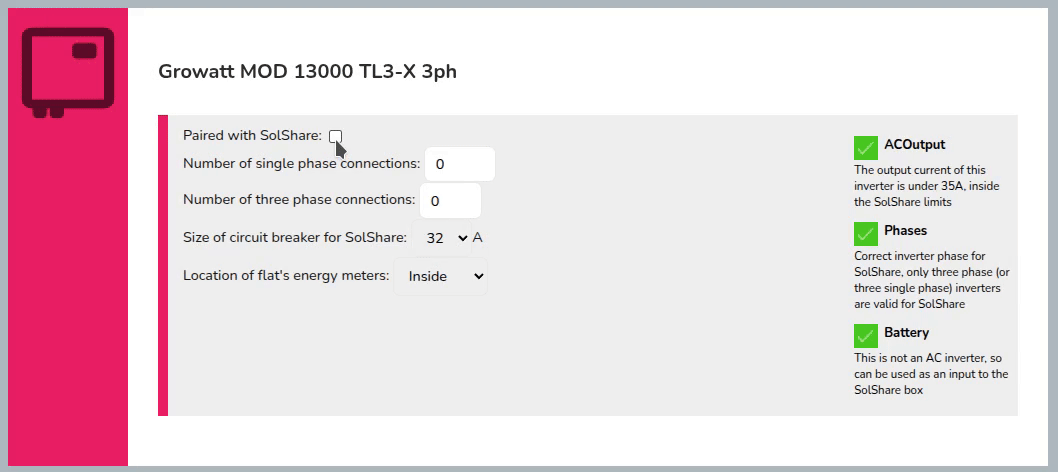Click the ACOutput heading text
This screenshot has height=472, width=1058.
(914, 145)
